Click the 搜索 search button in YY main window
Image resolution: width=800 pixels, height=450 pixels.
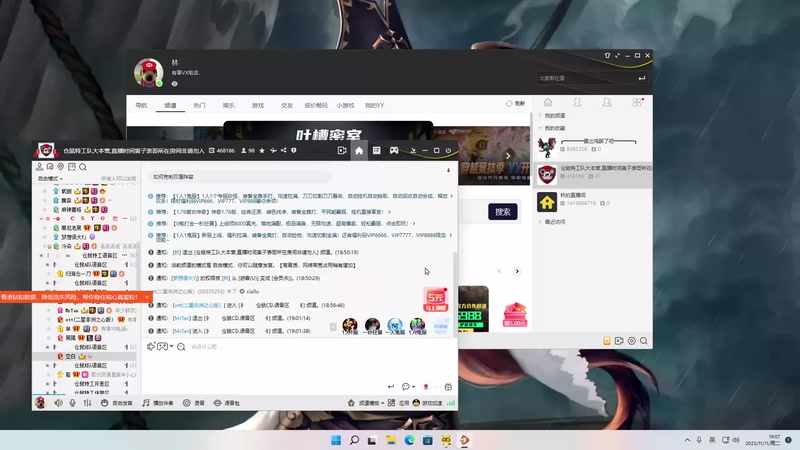pyautogui.click(x=503, y=212)
